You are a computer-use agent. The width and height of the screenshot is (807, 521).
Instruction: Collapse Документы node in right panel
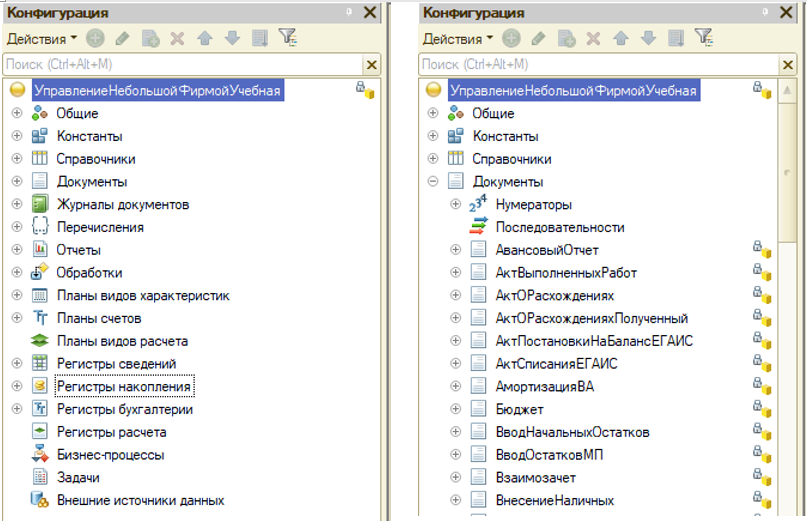click(433, 181)
